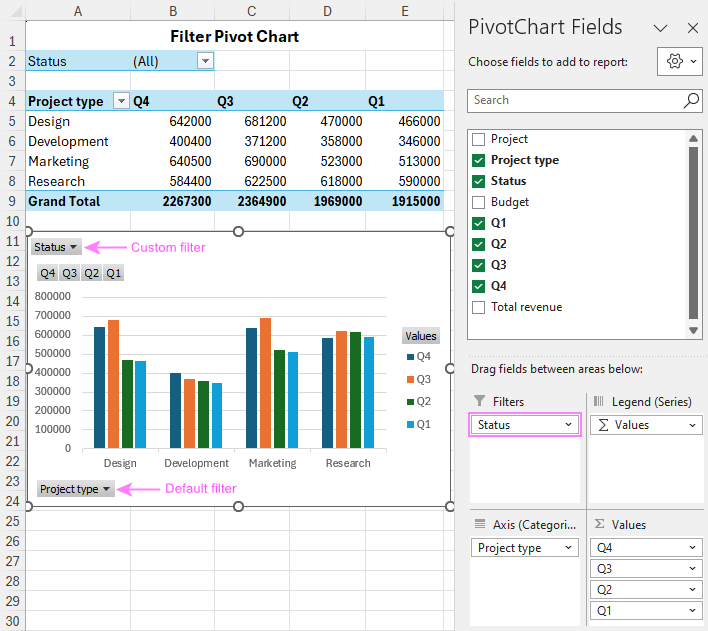Click the select-all corner of the sheet

pos(16,11)
